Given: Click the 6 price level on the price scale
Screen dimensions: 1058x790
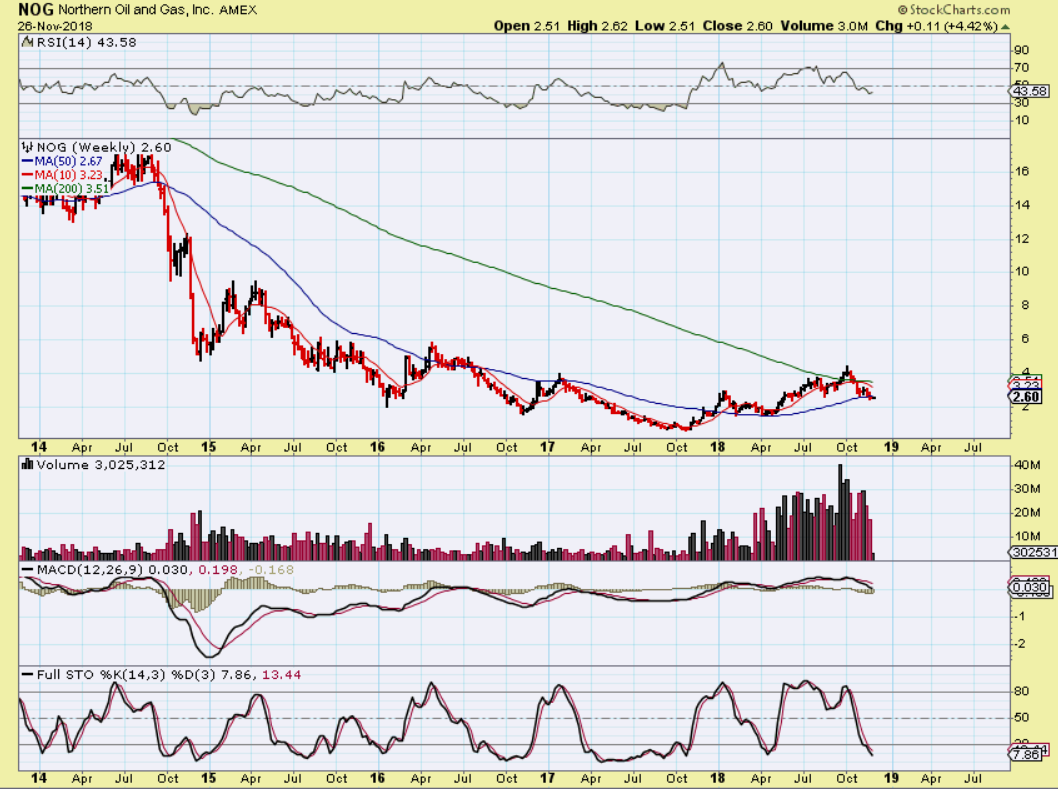Looking at the screenshot, I should click(x=1025, y=339).
